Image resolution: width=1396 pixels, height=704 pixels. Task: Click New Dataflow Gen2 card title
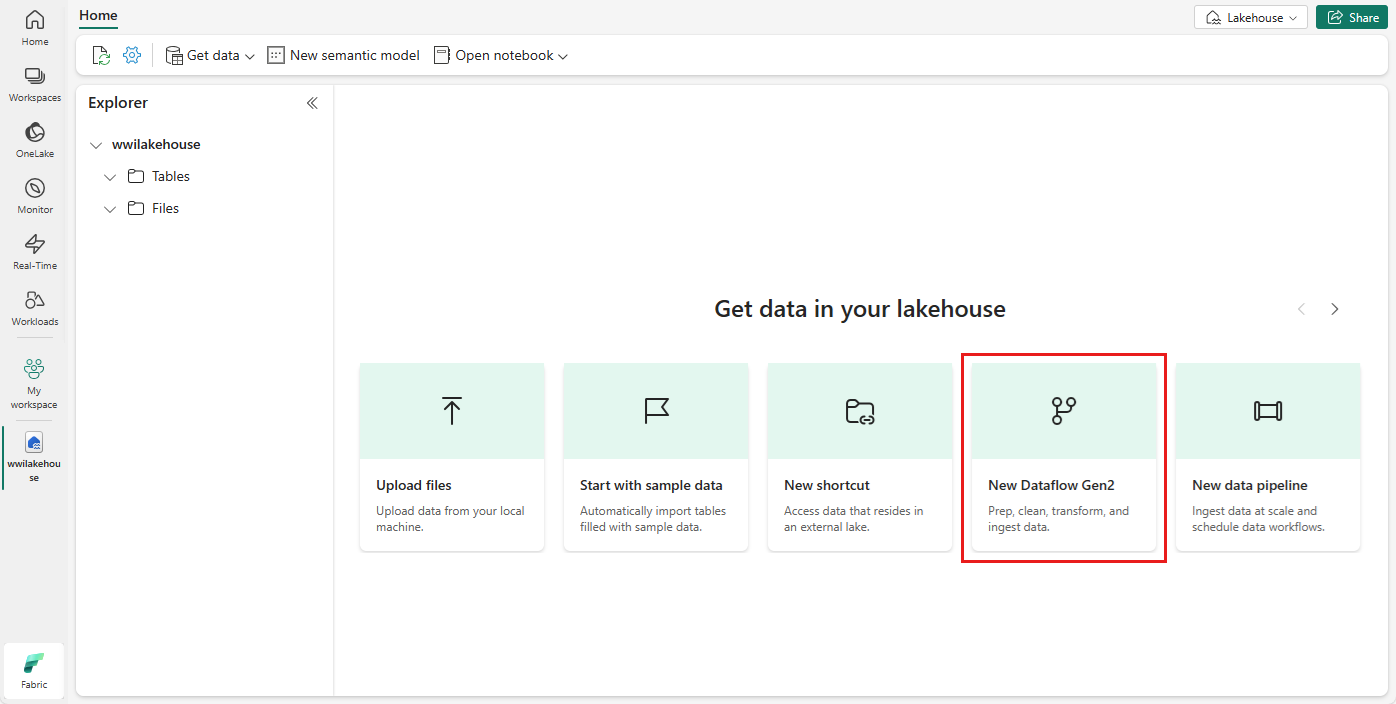(x=1051, y=485)
